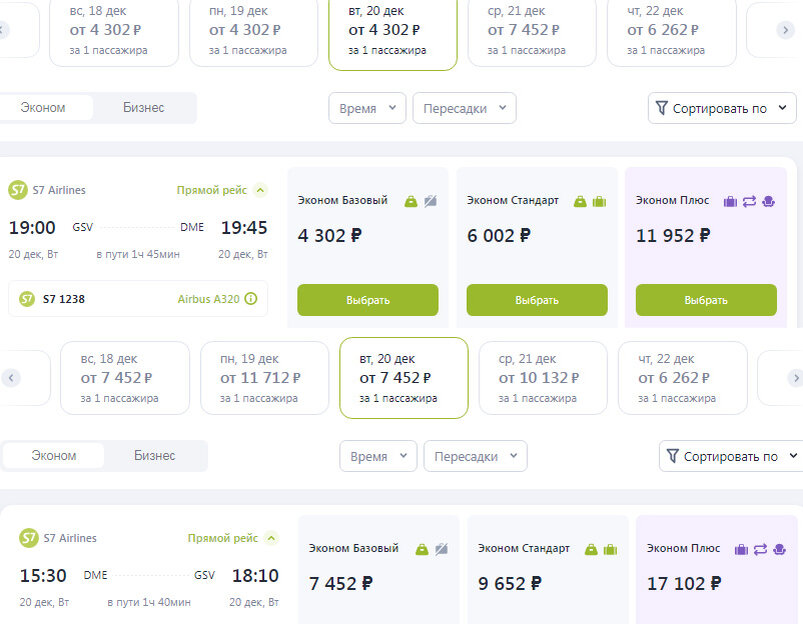The image size is (803, 624).
Task: Click the Airbus A320 info icon
Action: [x=251, y=299]
